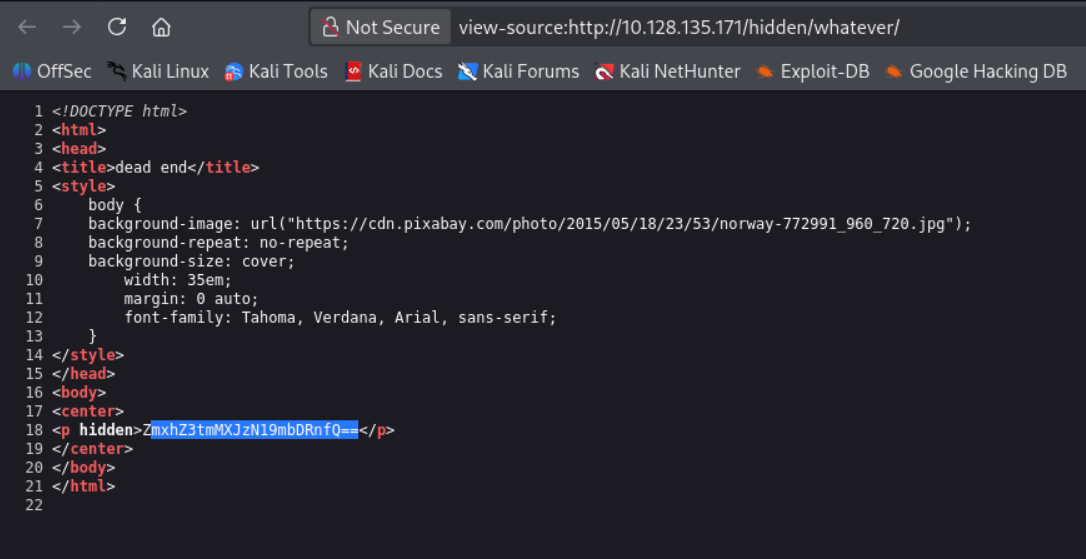
Task: Open the Kali Docs bookmark
Action: click(x=393, y=71)
